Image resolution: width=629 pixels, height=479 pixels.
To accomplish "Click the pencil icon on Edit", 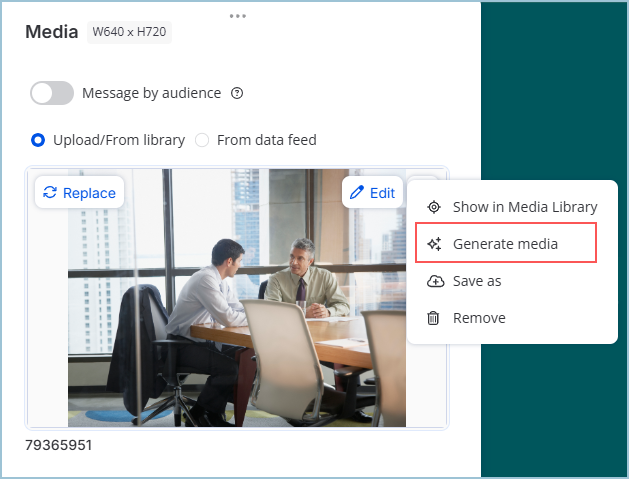I will pyautogui.click(x=356, y=193).
